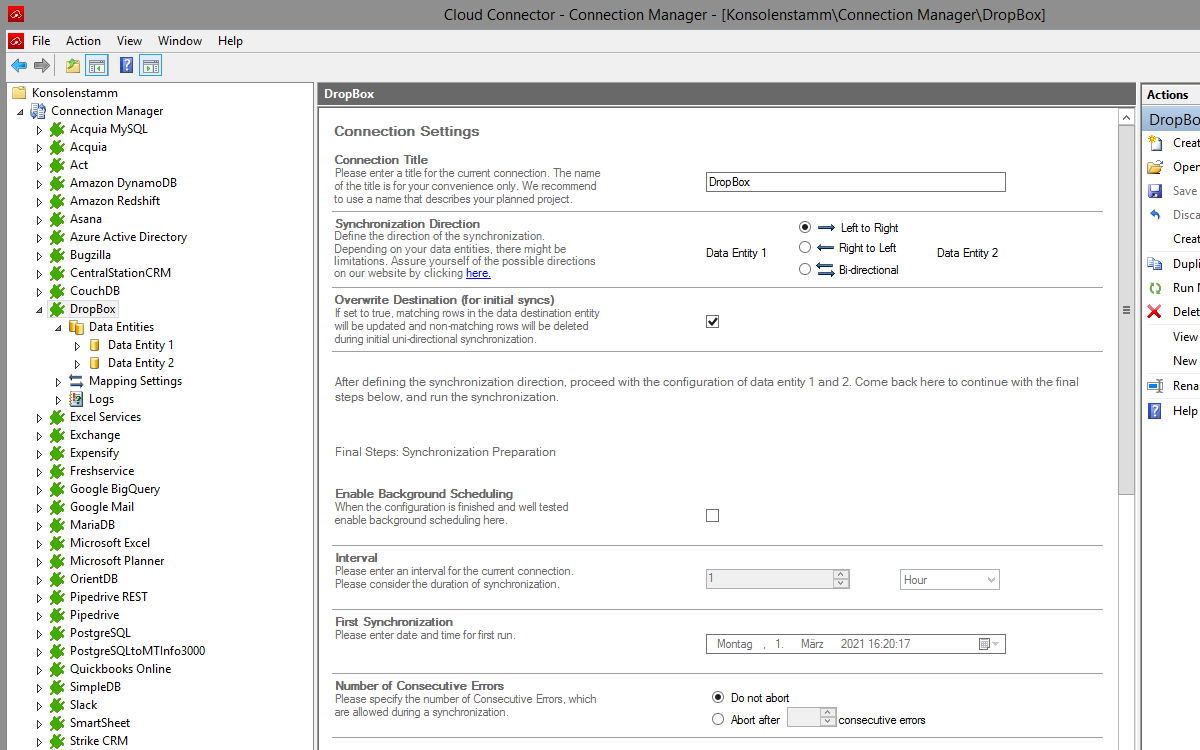1200x750 pixels.
Task: Click the 'here.' link for sync directions
Action: (478, 273)
